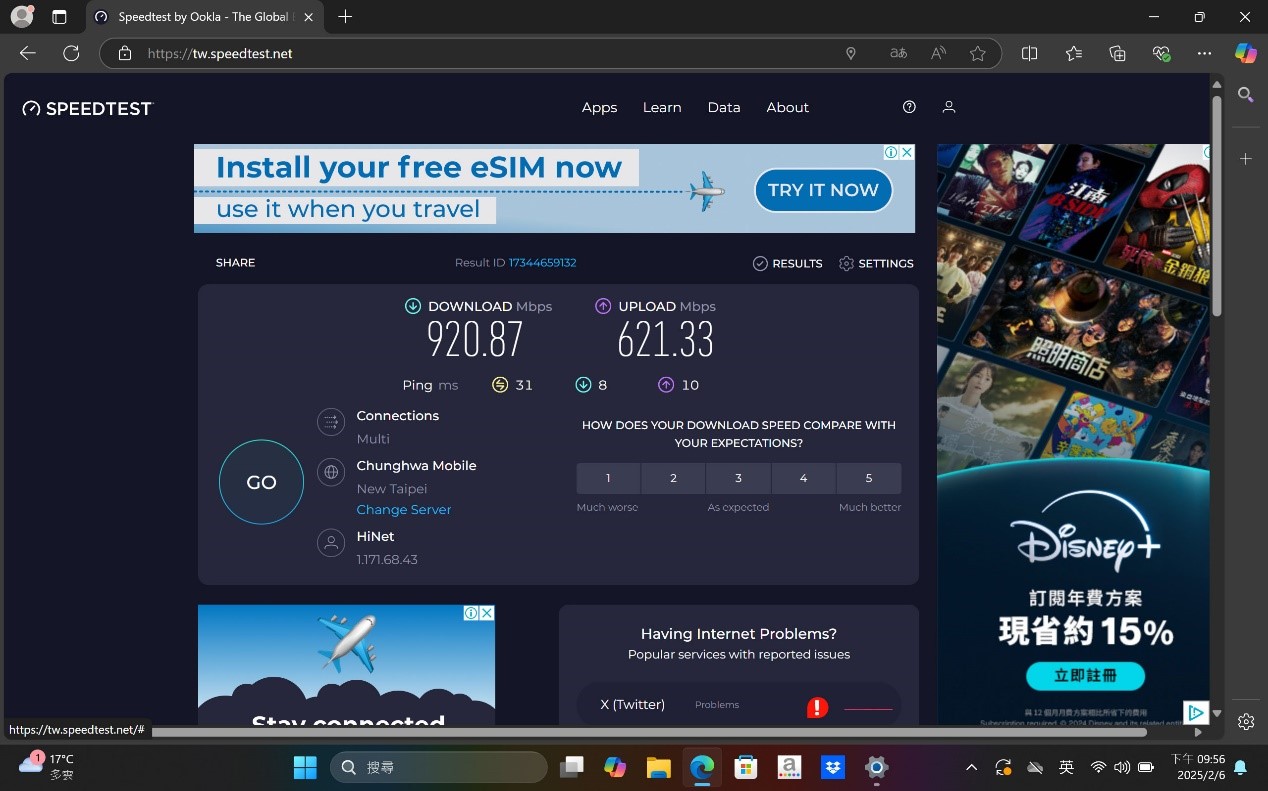Open Result ID 17344659132 link
Image resolution: width=1268 pixels, height=791 pixels.
542,263
